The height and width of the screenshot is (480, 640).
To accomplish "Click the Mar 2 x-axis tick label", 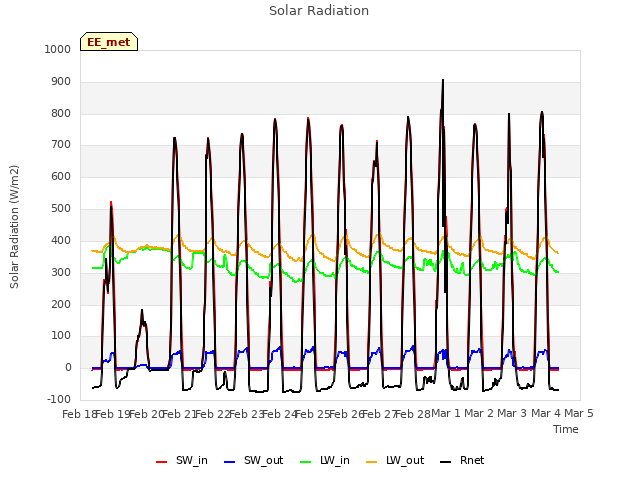I will tap(479, 413).
